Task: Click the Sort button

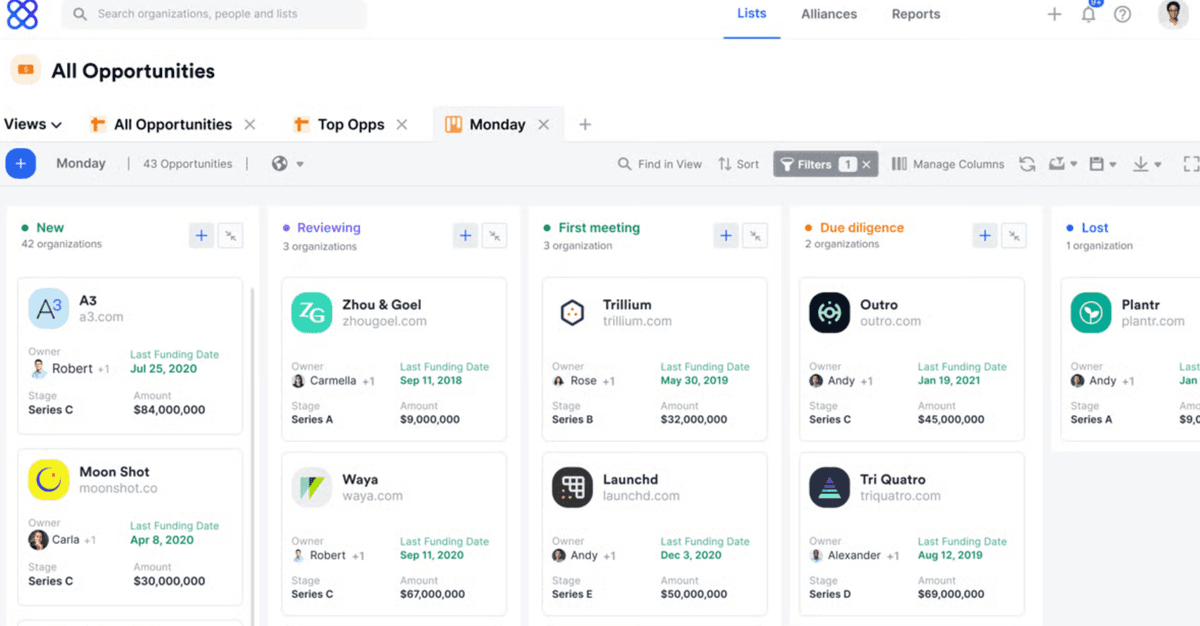Action: point(738,164)
